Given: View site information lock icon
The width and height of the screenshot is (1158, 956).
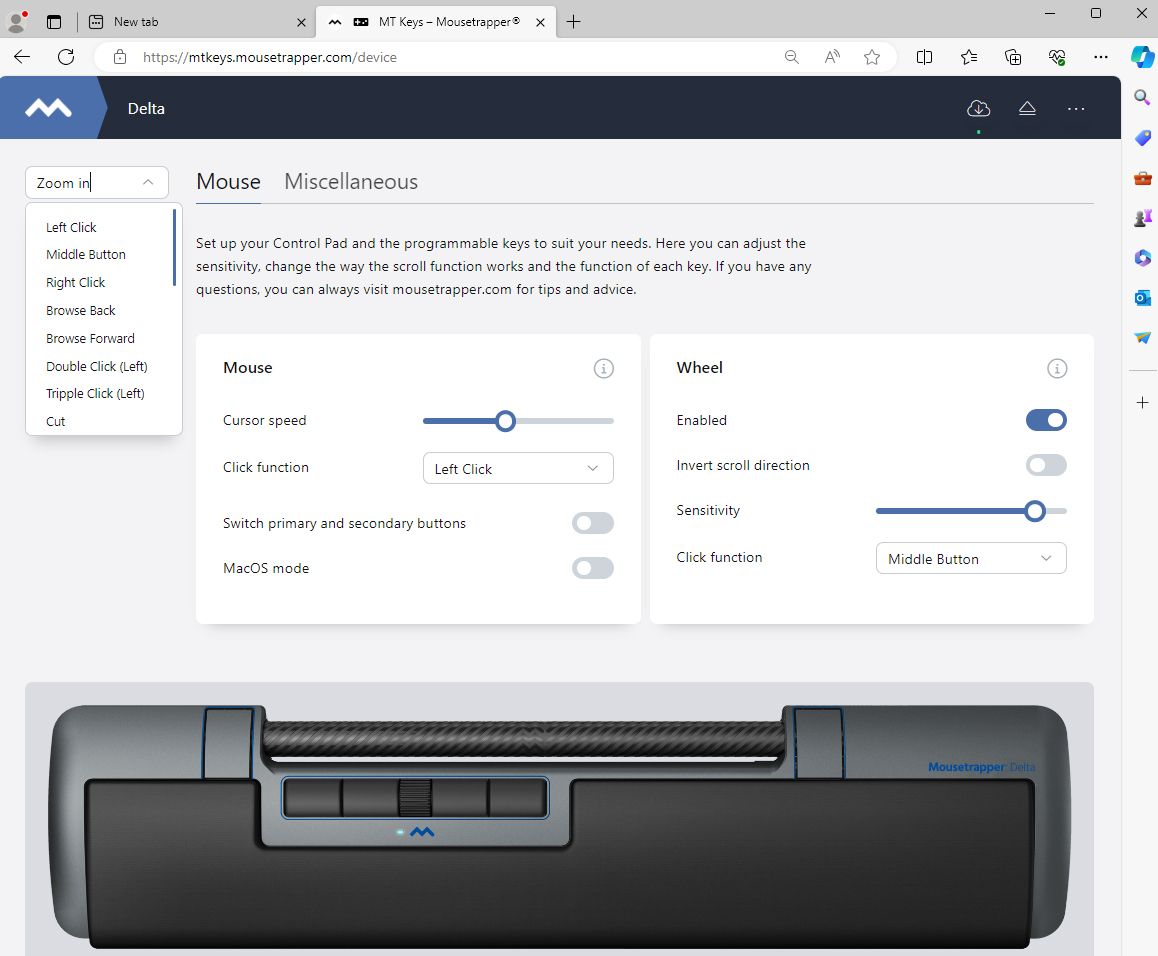Looking at the screenshot, I should (120, 57).
